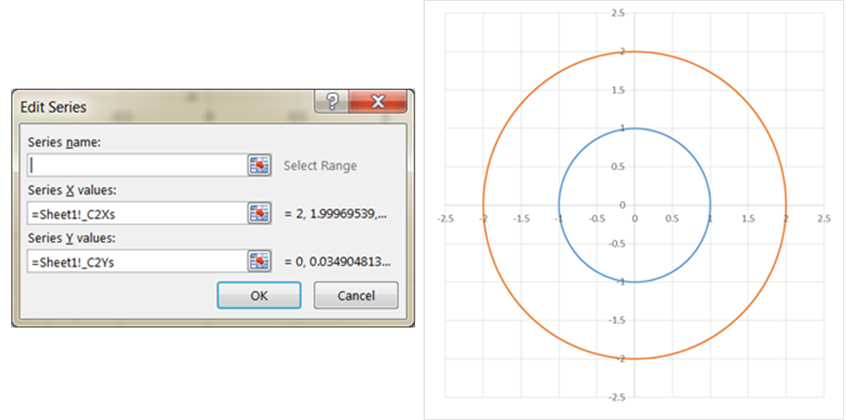Click the range selector icon for Series X values
867x420 pixels.
(260, 213)
